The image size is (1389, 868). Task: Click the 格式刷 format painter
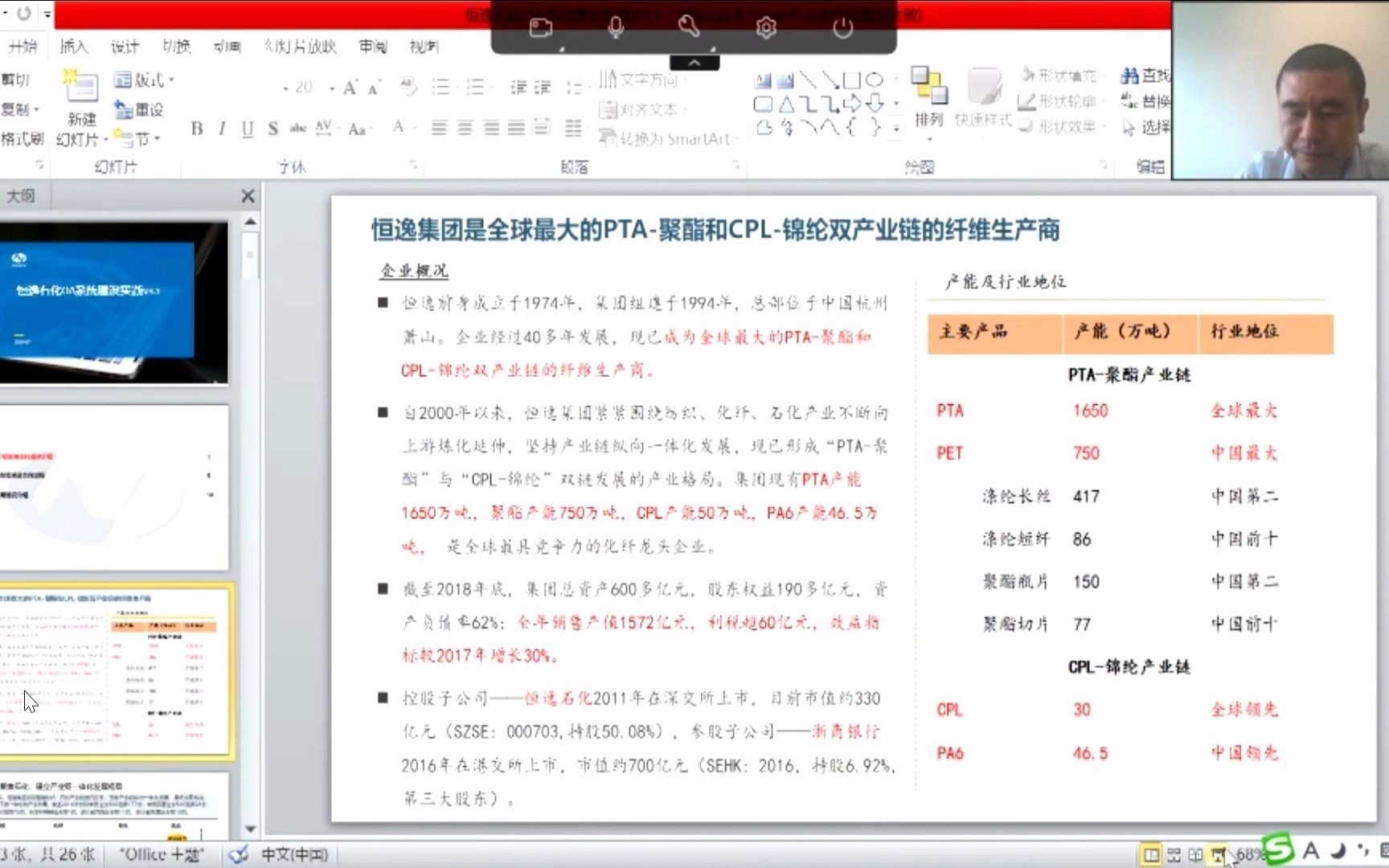[x=22, y=139]
